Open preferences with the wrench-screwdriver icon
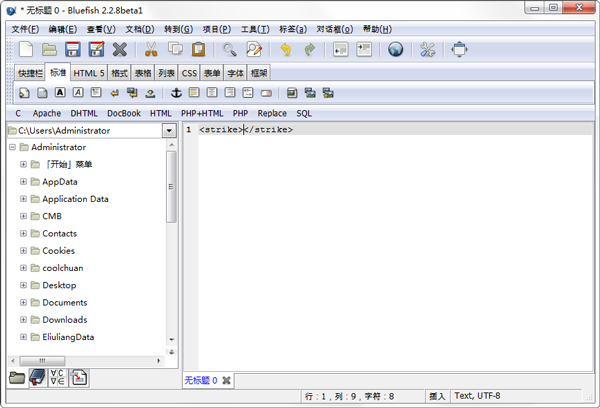Screen dimensions: 600x408 [427, 49]
